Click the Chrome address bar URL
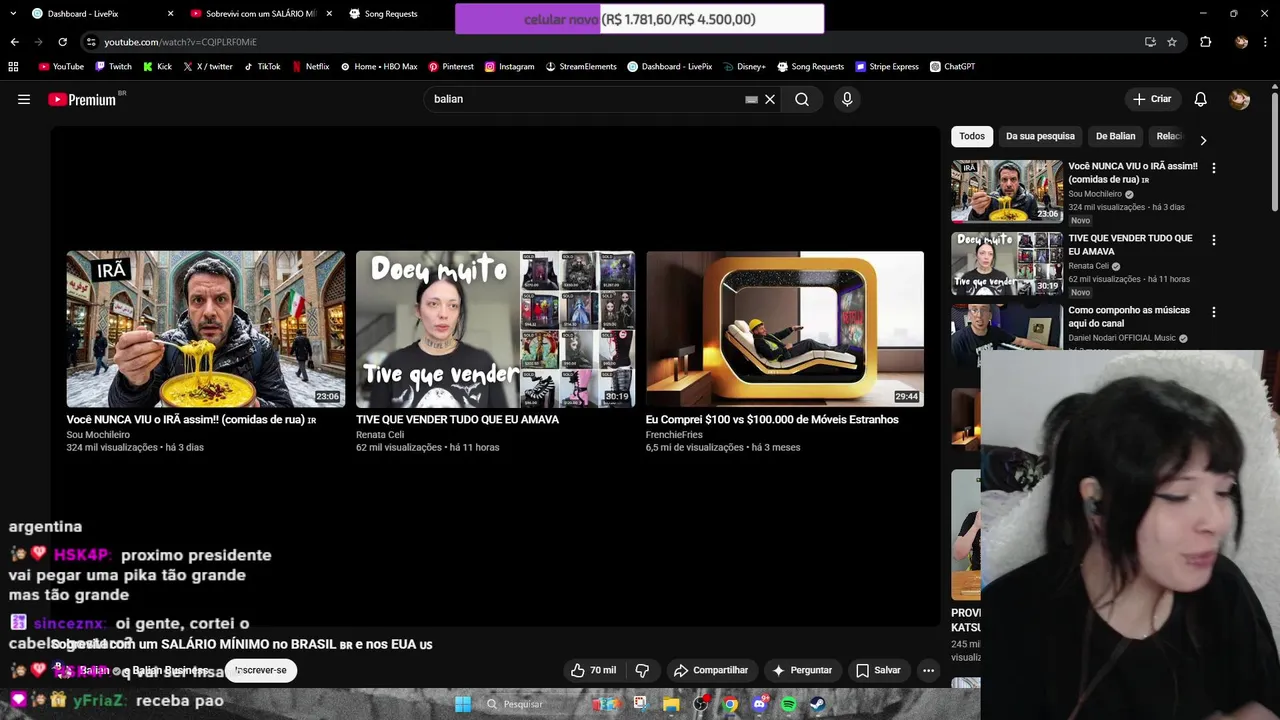 click(180, 42)
